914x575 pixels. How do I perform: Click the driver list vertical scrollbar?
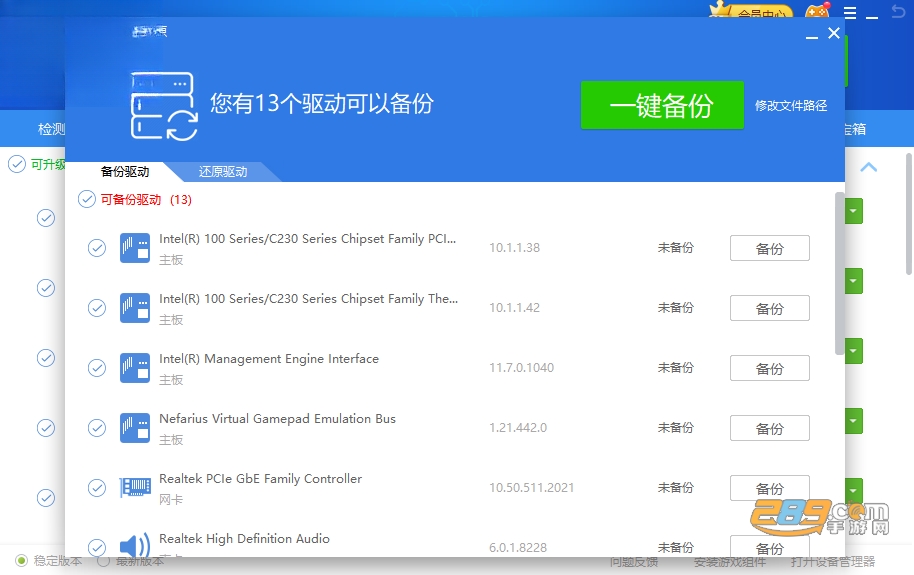[x=839, y=273]
